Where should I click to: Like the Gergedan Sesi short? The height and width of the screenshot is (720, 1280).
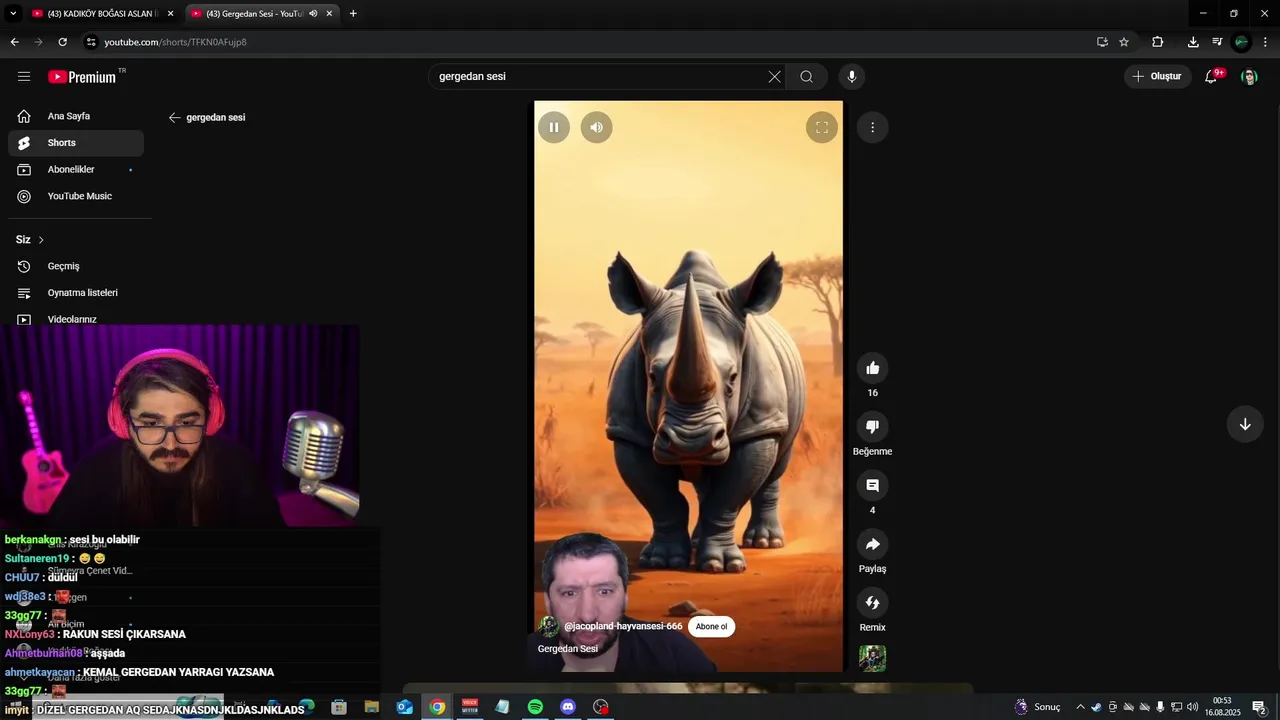(872, 368)
